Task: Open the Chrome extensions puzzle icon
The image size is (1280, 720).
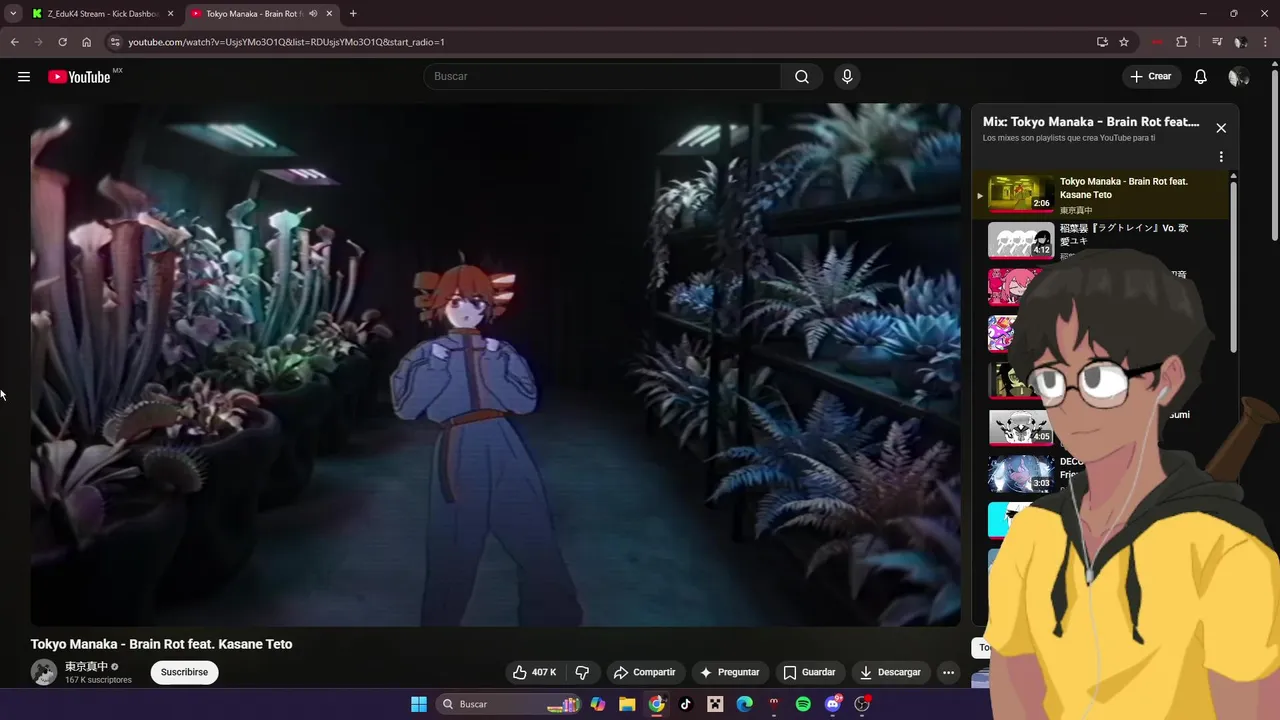Action: [1182, 42]
